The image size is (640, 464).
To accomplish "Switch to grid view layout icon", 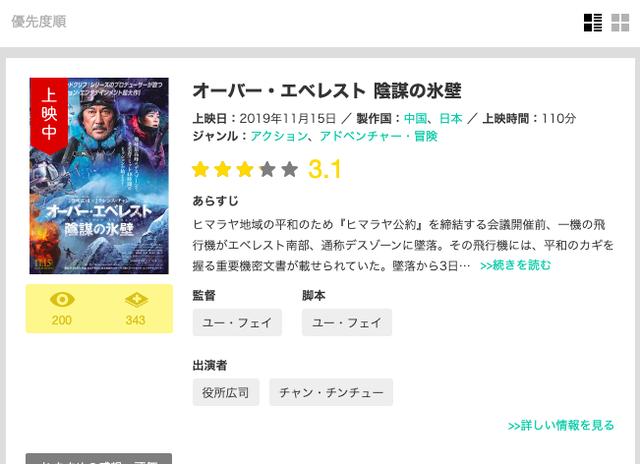I will [620, 22].
